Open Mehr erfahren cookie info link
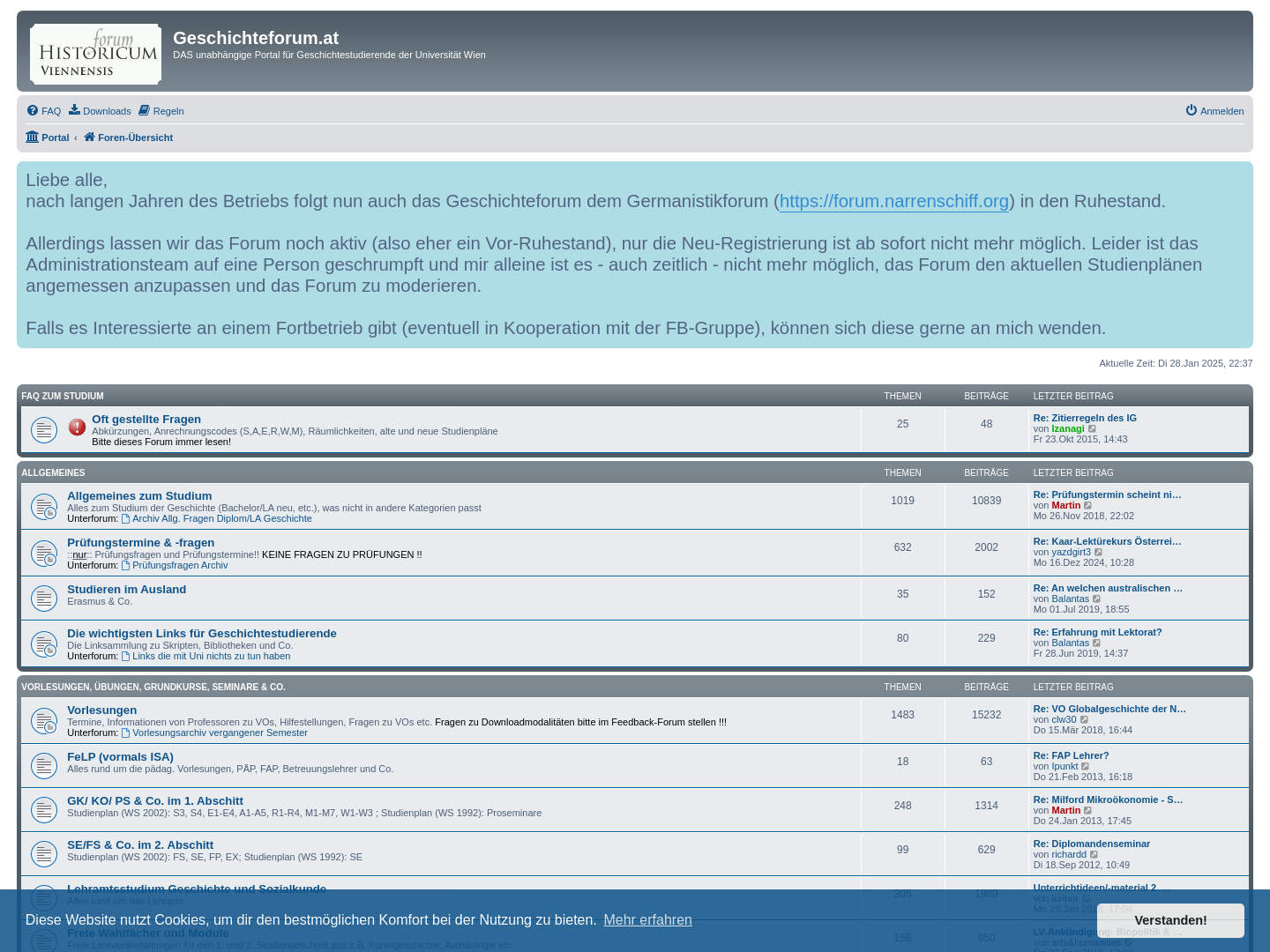 (647, 920)
